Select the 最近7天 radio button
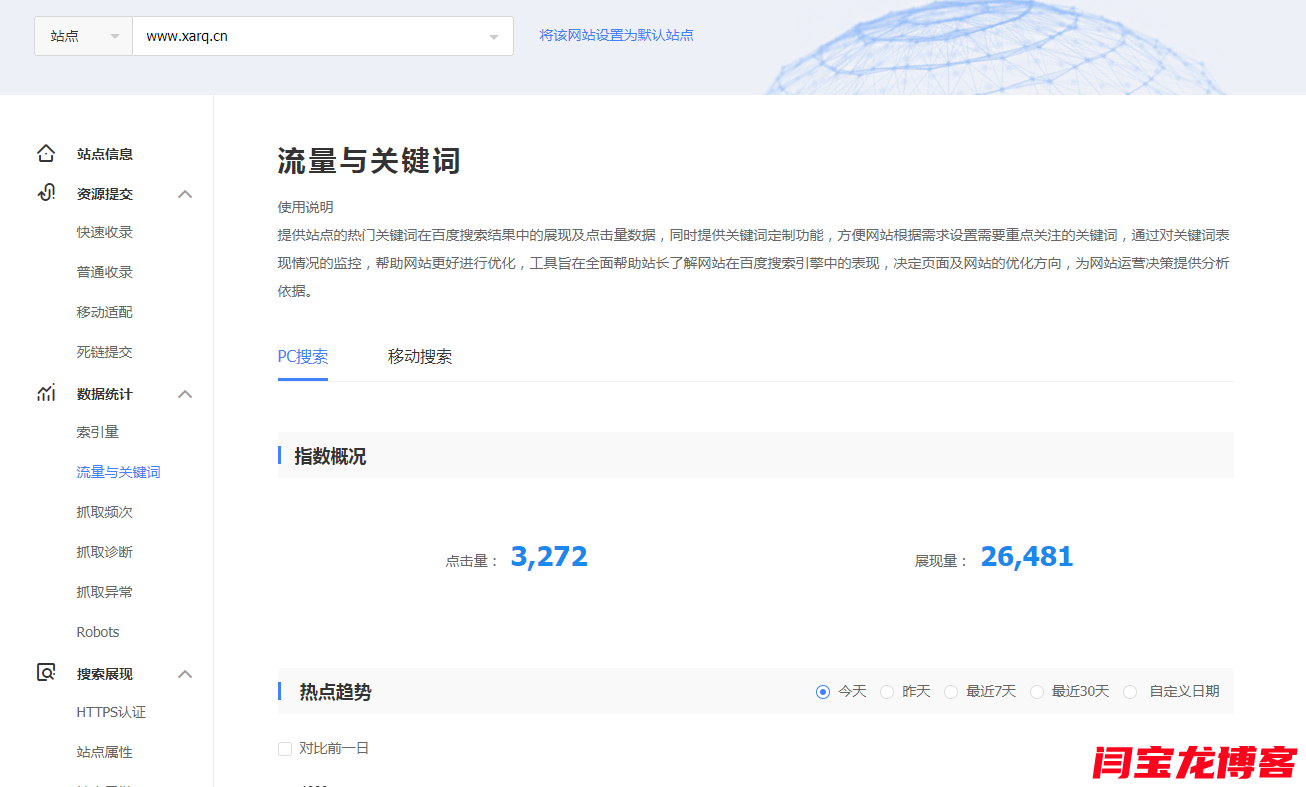The height and width of the screenshot is (787, 1306). click(x=951, y=692)
